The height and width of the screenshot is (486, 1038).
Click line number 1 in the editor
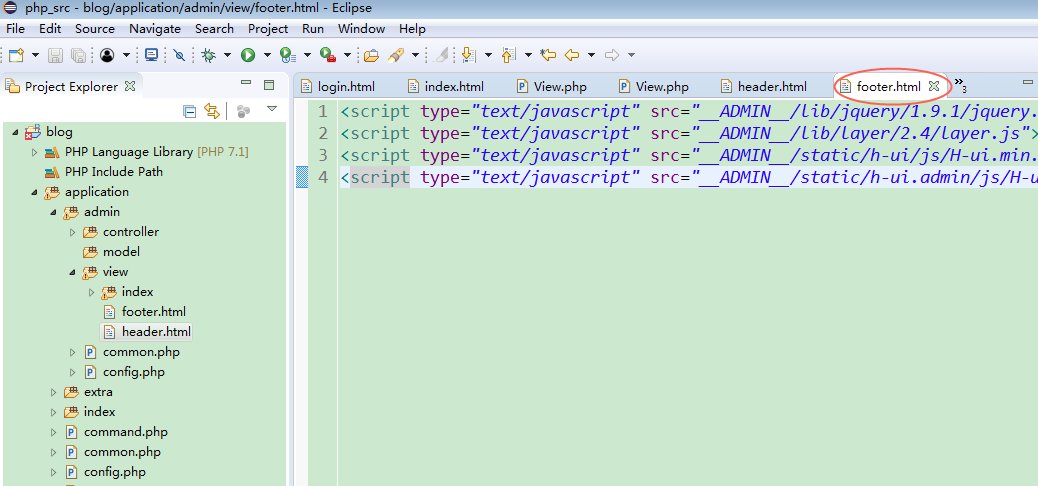(x=322, y=112)
